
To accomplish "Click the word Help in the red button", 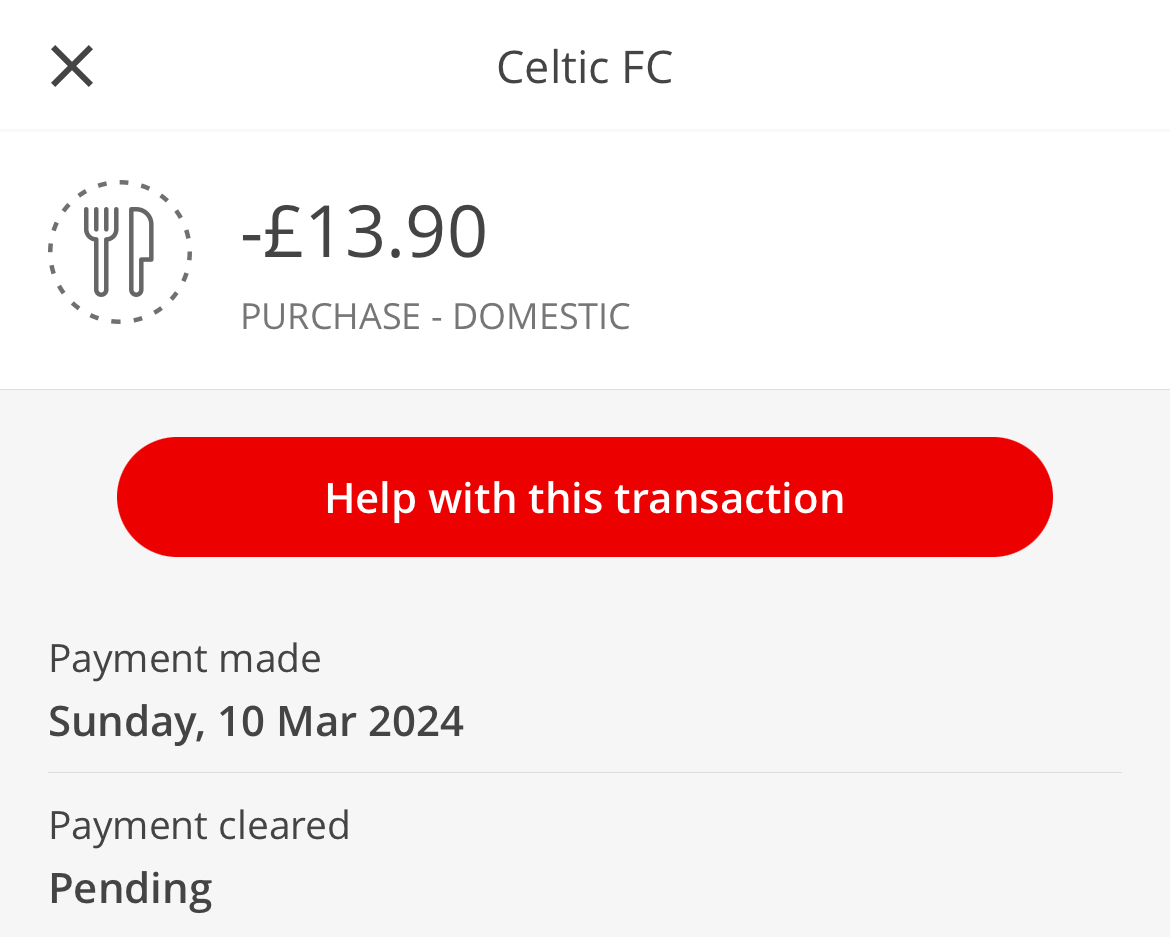I will pos(370,498).
